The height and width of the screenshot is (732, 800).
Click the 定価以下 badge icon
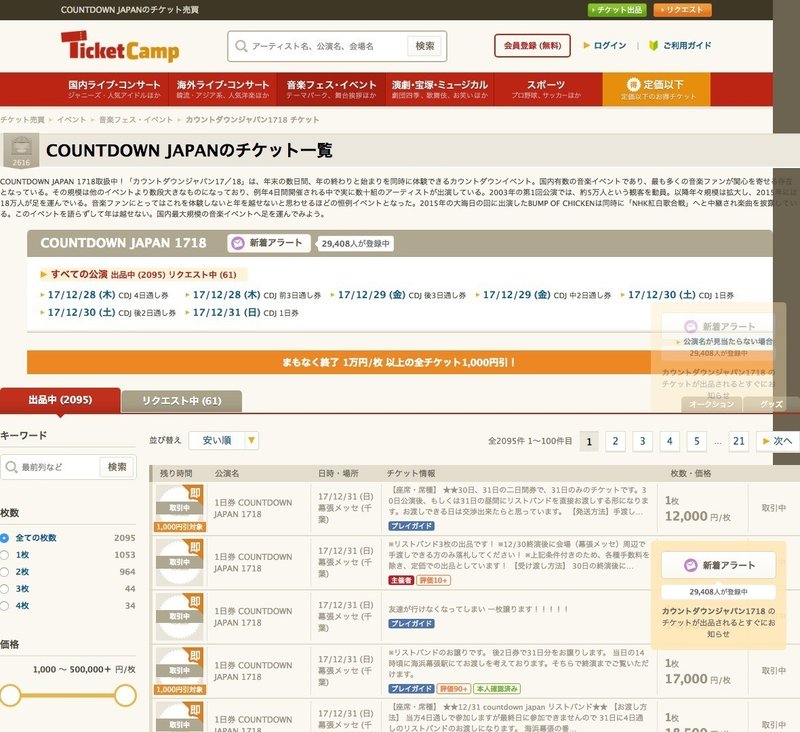[x=633, y=85]
